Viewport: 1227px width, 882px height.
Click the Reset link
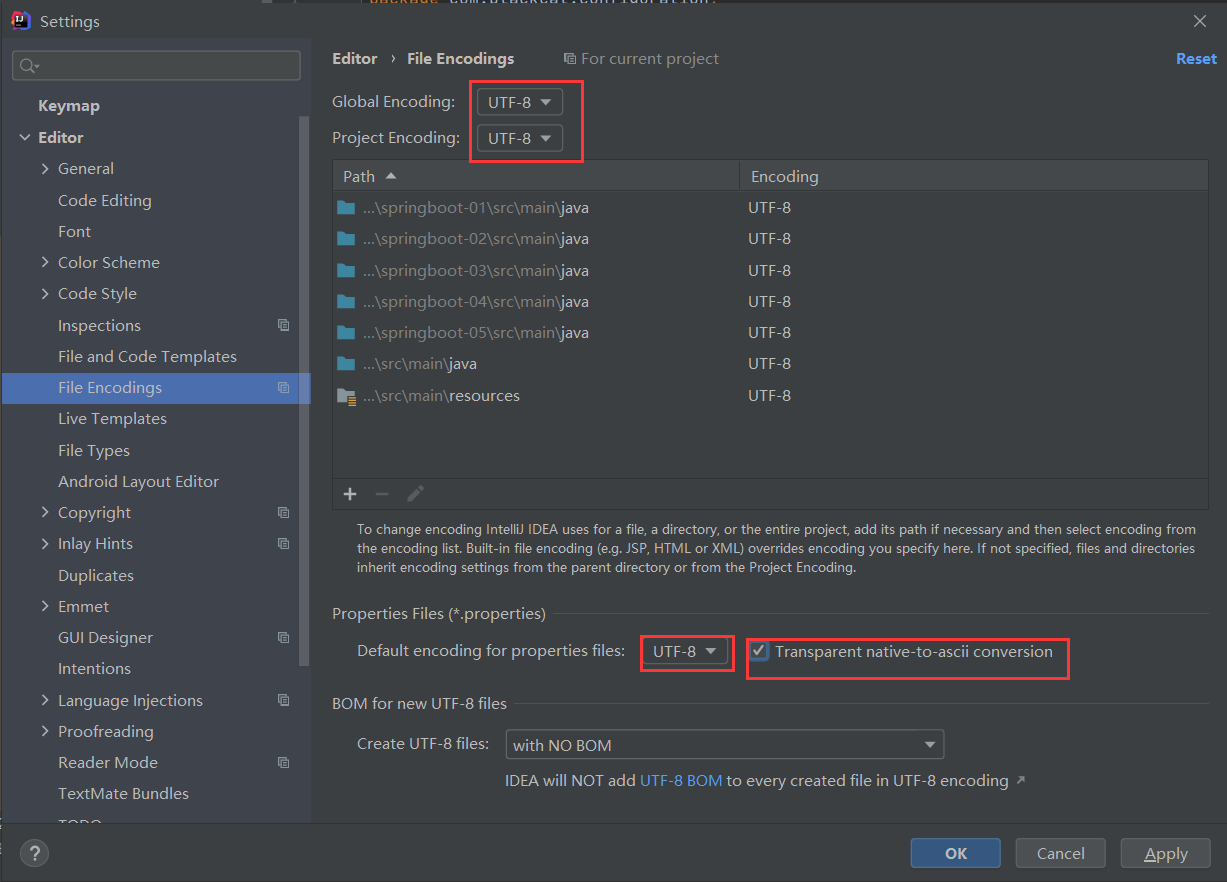click(1196, 59)
